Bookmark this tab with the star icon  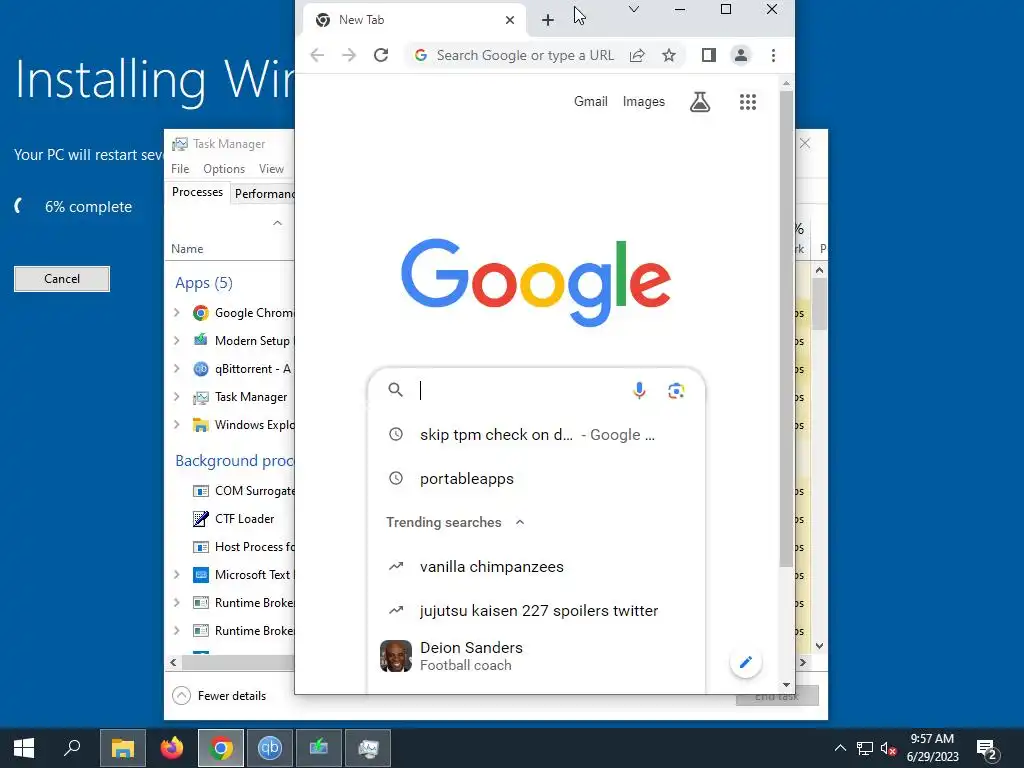(x=669, y=56)
